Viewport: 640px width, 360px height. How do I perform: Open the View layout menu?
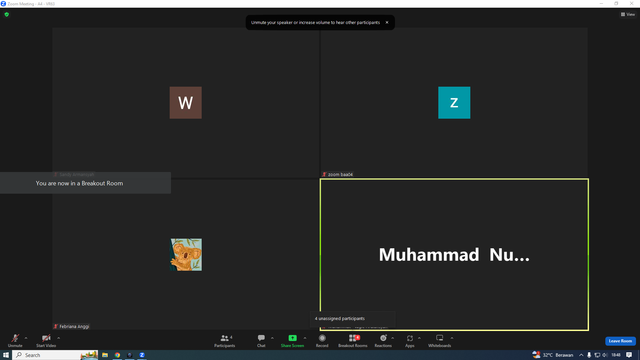click(x=628, y=14)
